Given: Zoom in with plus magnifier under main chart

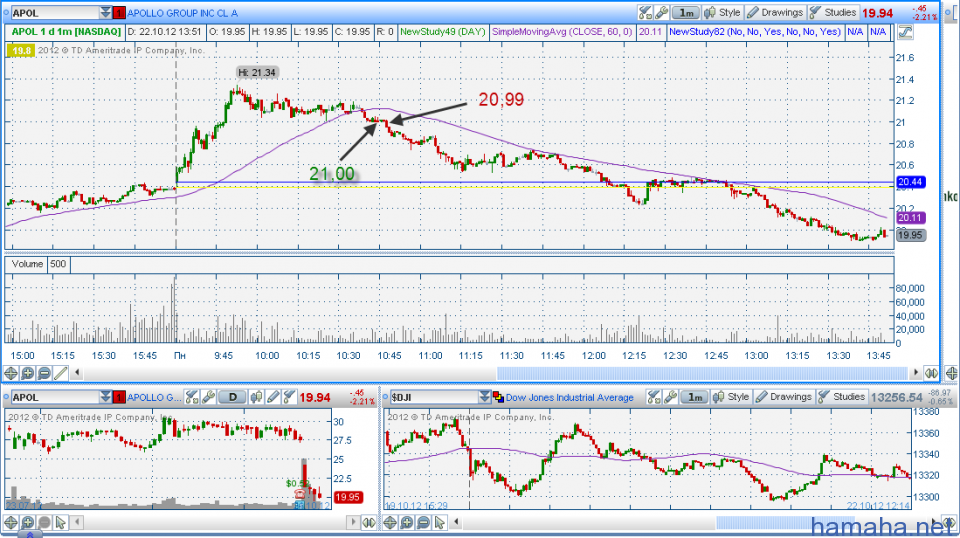Looking at the screenshot, I should (x=28, y=373).
